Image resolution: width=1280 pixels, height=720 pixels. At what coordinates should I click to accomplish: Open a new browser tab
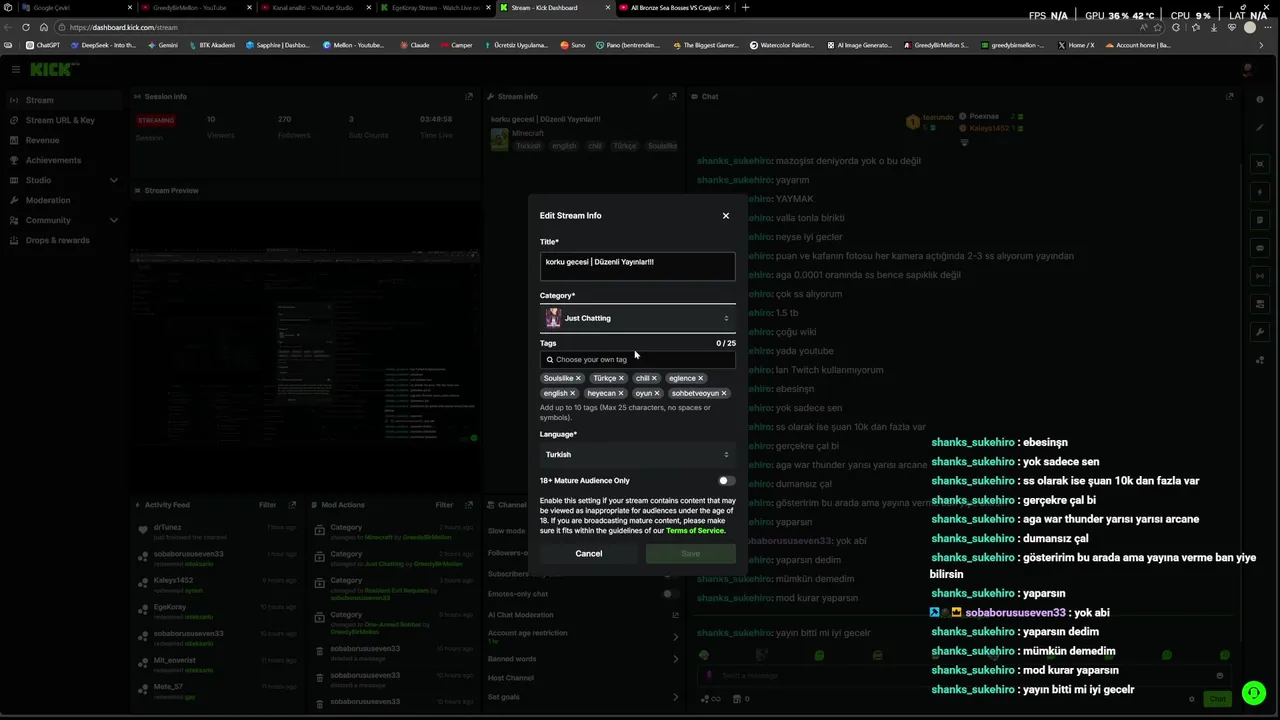(x=745, y=8)
